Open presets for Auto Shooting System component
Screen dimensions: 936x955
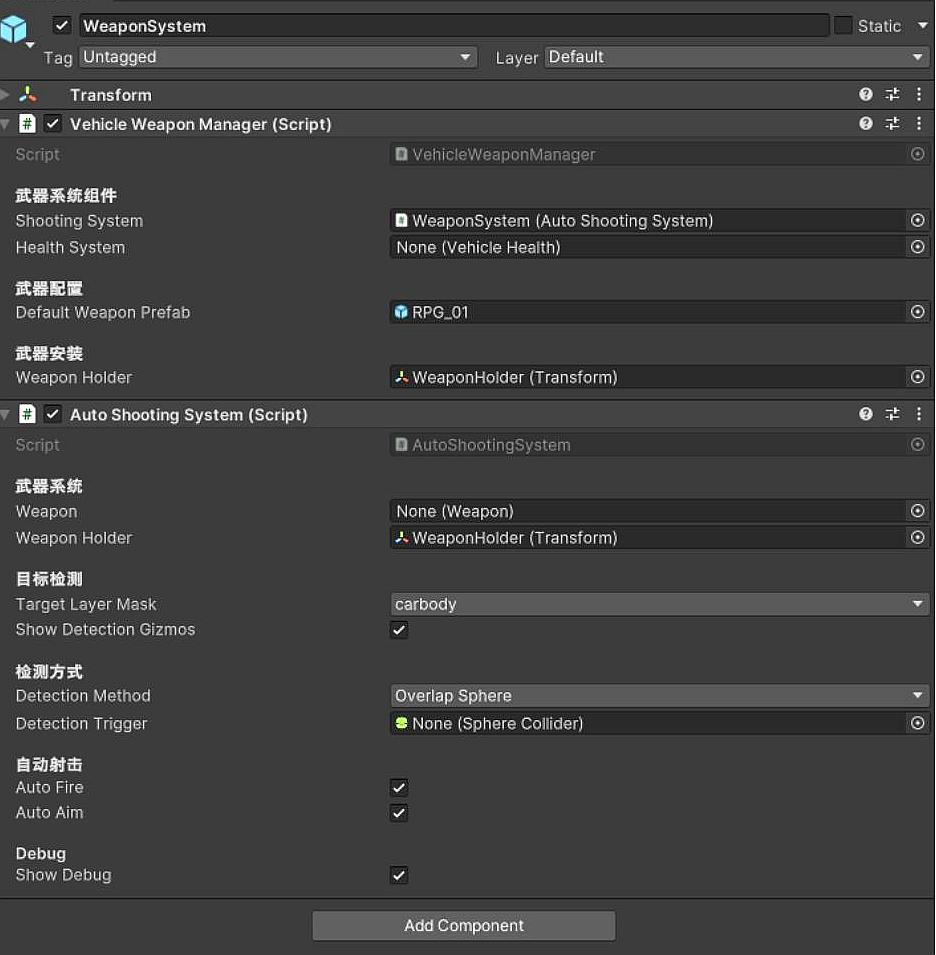tap(892, 414)
